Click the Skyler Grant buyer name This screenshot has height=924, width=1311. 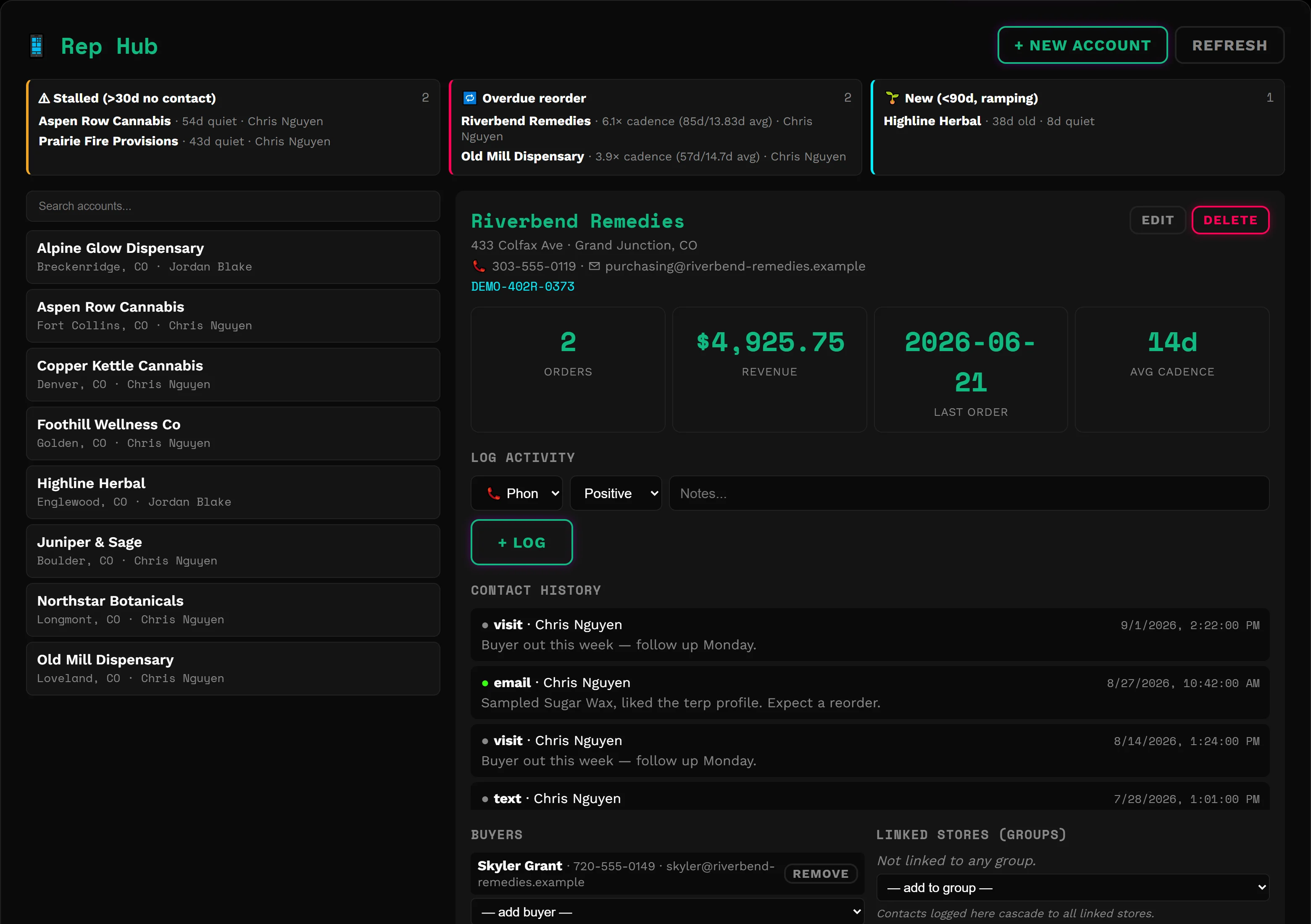tap(520, 866)
